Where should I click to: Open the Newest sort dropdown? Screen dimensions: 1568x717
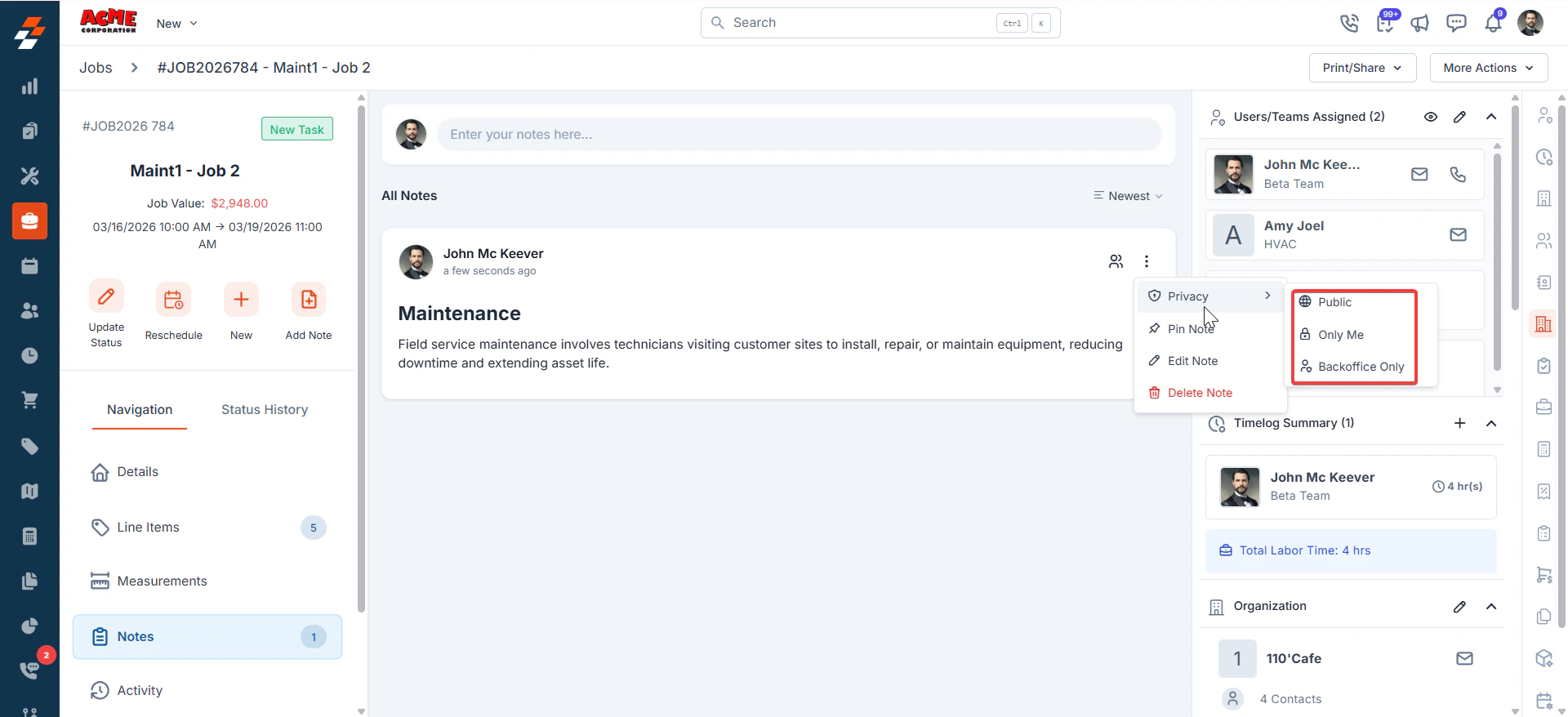tap(1129, 196)
